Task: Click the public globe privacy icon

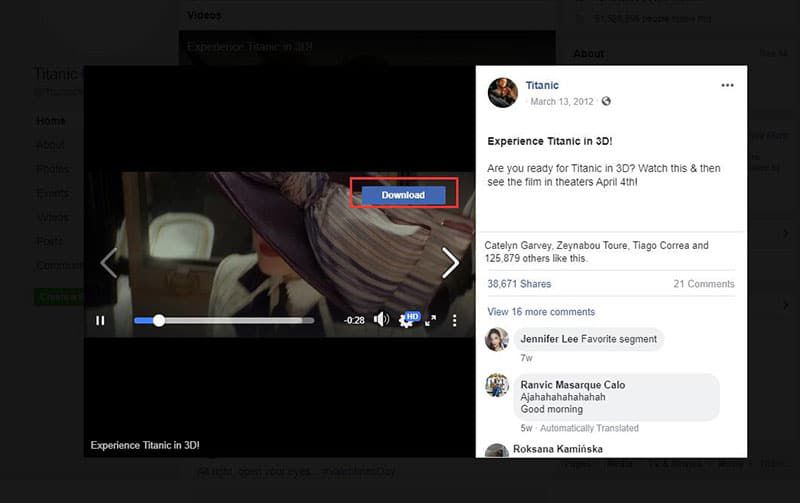Action: coord(606,101)
